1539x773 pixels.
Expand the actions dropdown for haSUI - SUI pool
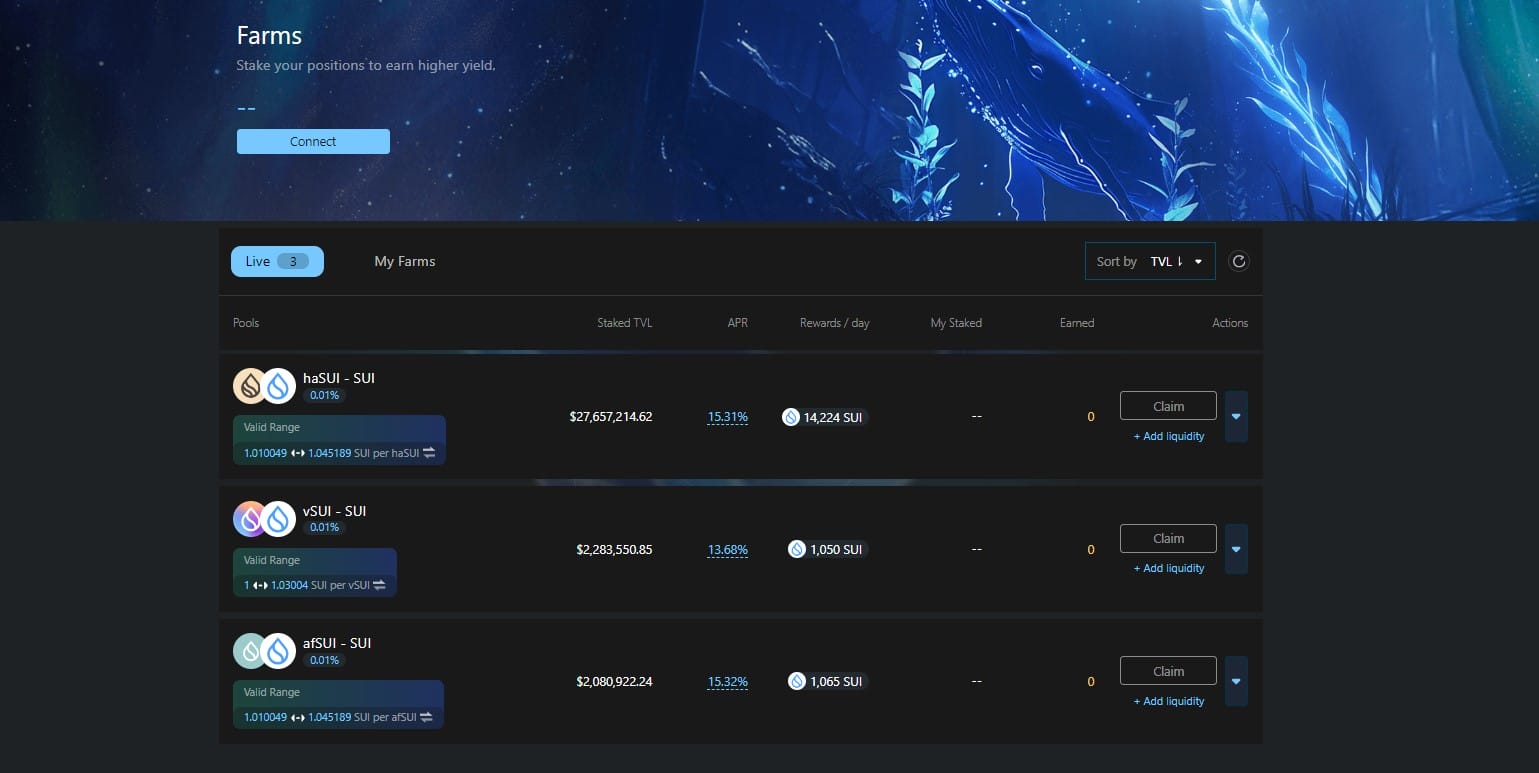[1236, 416]
